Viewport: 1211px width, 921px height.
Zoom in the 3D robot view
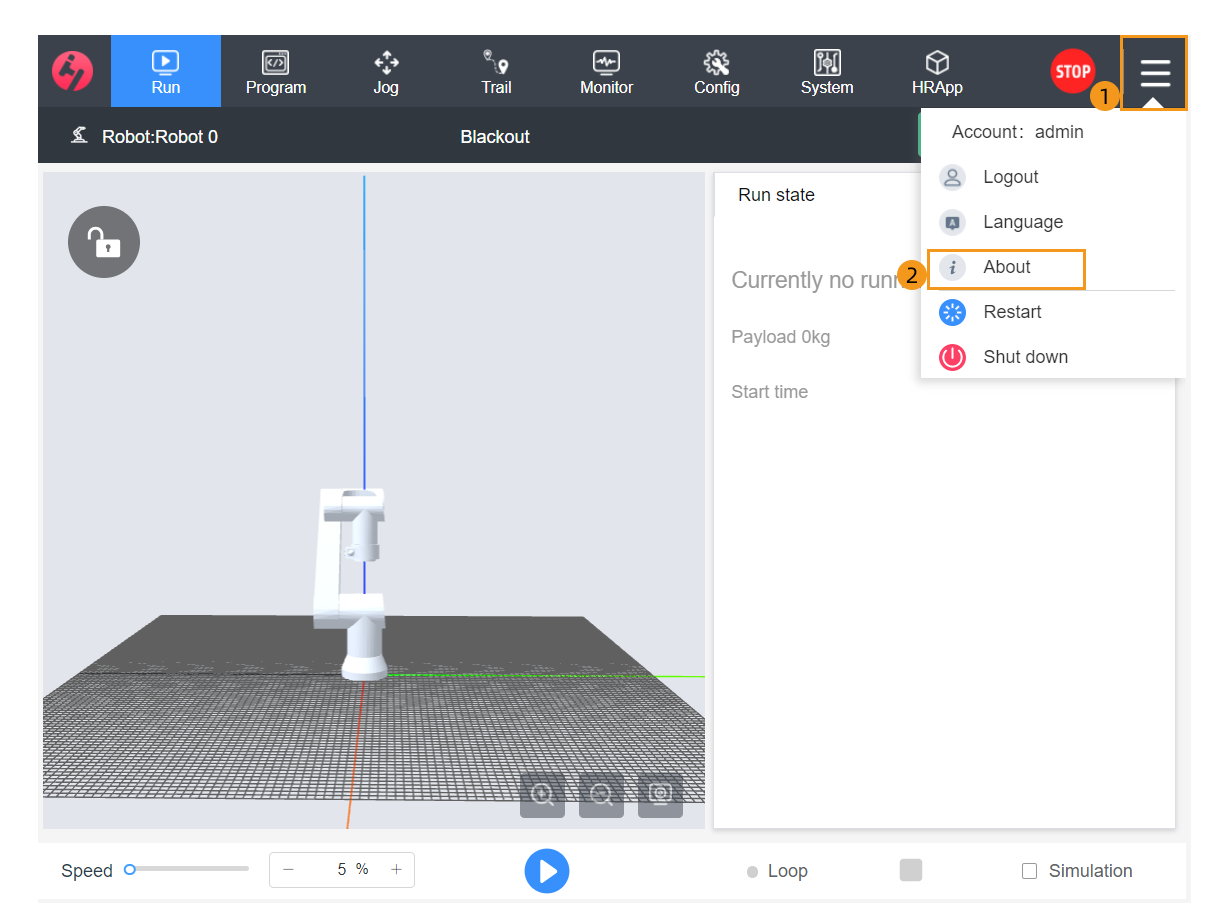(x=542, y=795)
